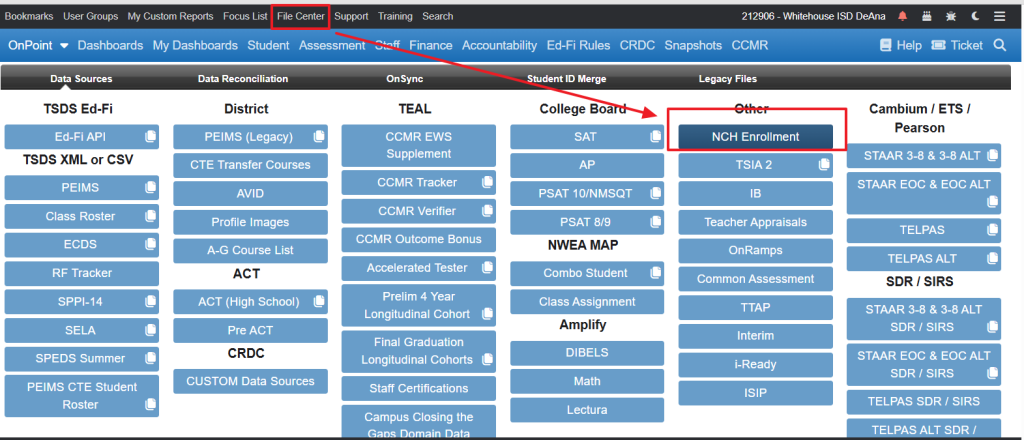Go to Accountability in the navigation bar

pyautogui.click(x=500, y=45)
